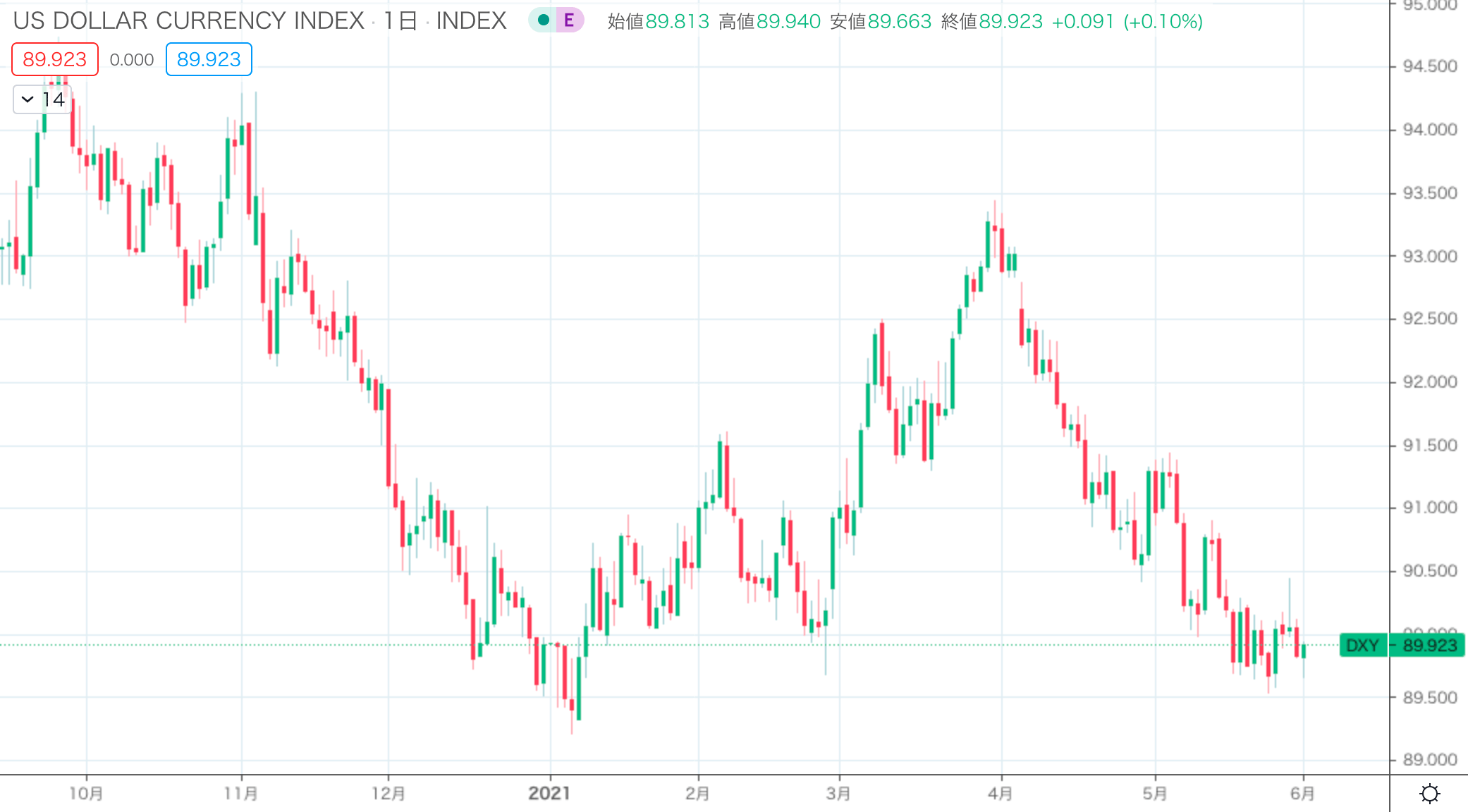1468x812 pixels.
Task: Click the 92.000 price axis label
Action: [1430, 382]
